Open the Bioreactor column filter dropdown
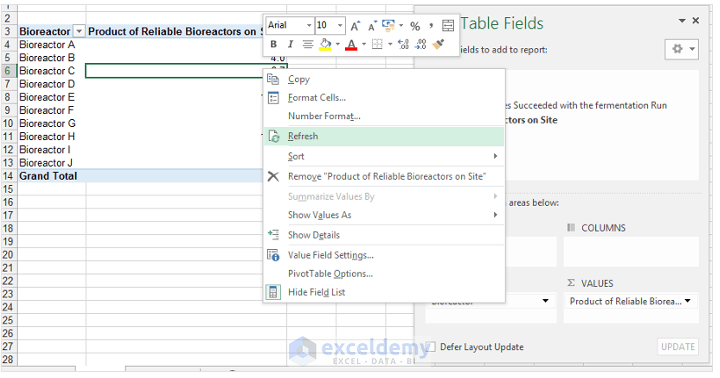The height and width of the screenshot is (378, 720). click(x=79, y=31)
